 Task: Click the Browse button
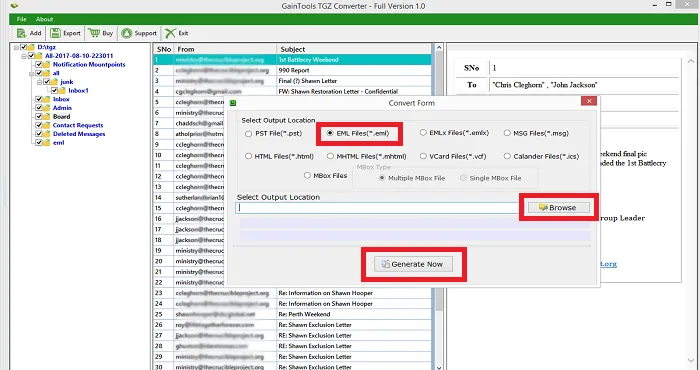[x=558, y=208]
